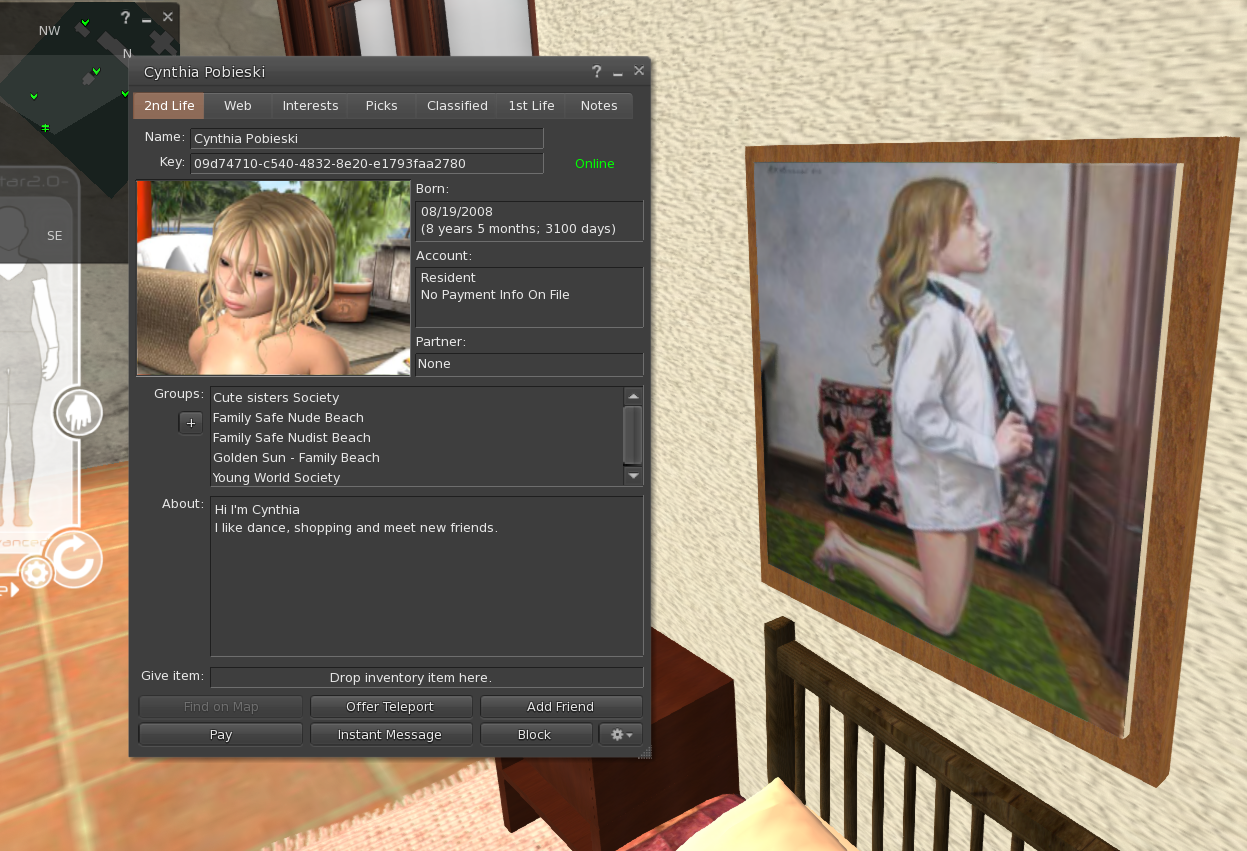This screenshot has width=1247, height=851.
Task: Select the group "Young World Society"
Action: pos(276,478)
